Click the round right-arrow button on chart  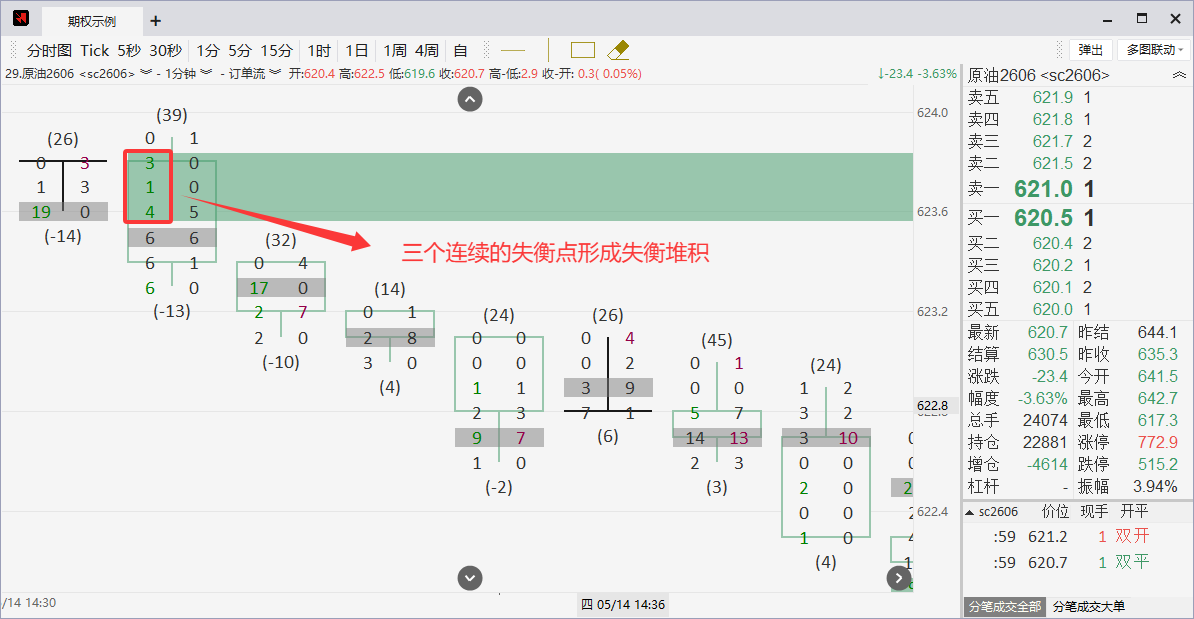click(x=899, y=578)
